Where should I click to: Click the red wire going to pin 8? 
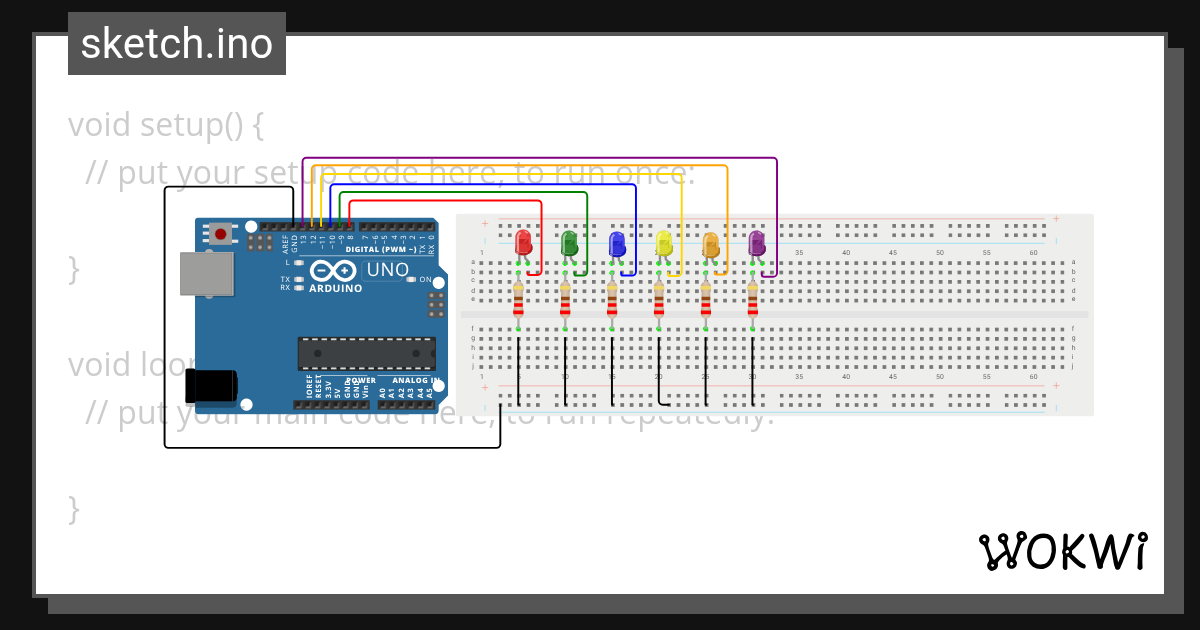pyautogui.click(x=450, y=202)
